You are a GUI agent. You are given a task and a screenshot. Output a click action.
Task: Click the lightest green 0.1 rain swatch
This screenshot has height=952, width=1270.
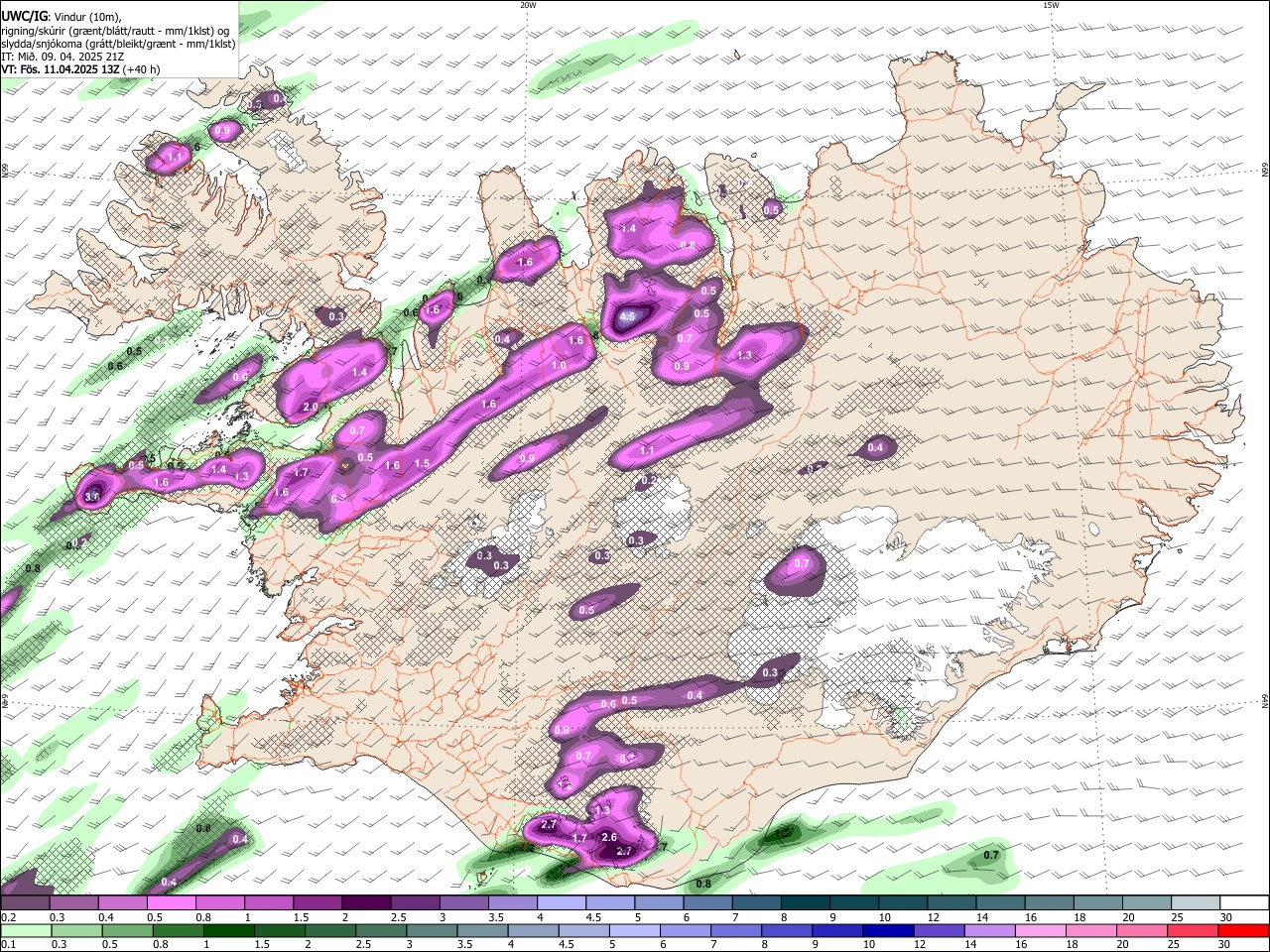coord(25,931)
